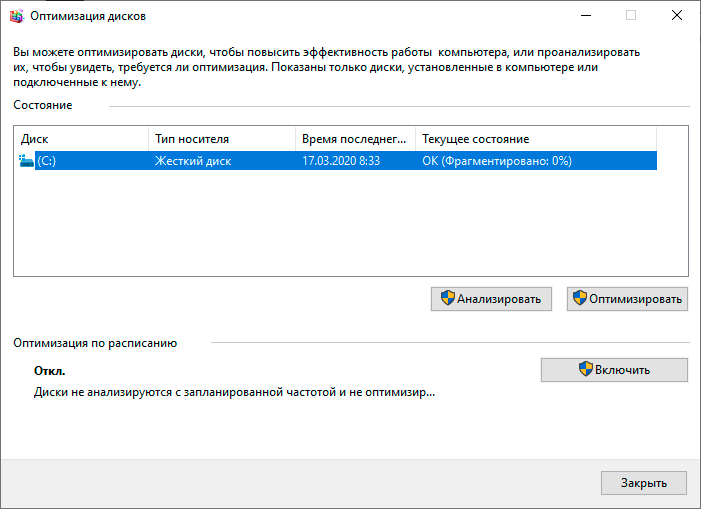
Task: Sort by Тип носителя column header
Action: tap(222, 139)
